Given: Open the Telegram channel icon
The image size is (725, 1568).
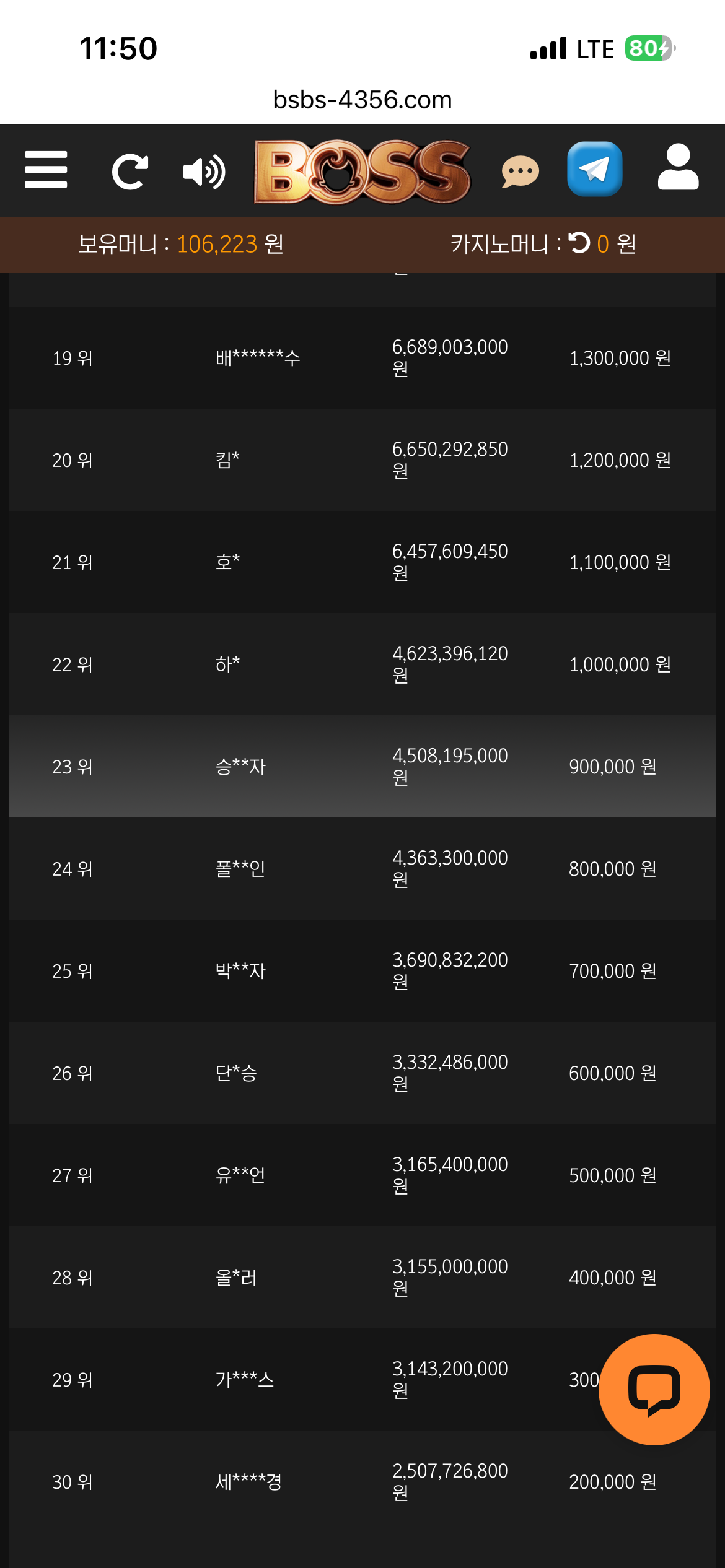Looking at the screenshot, I should (x=595, y=169).
